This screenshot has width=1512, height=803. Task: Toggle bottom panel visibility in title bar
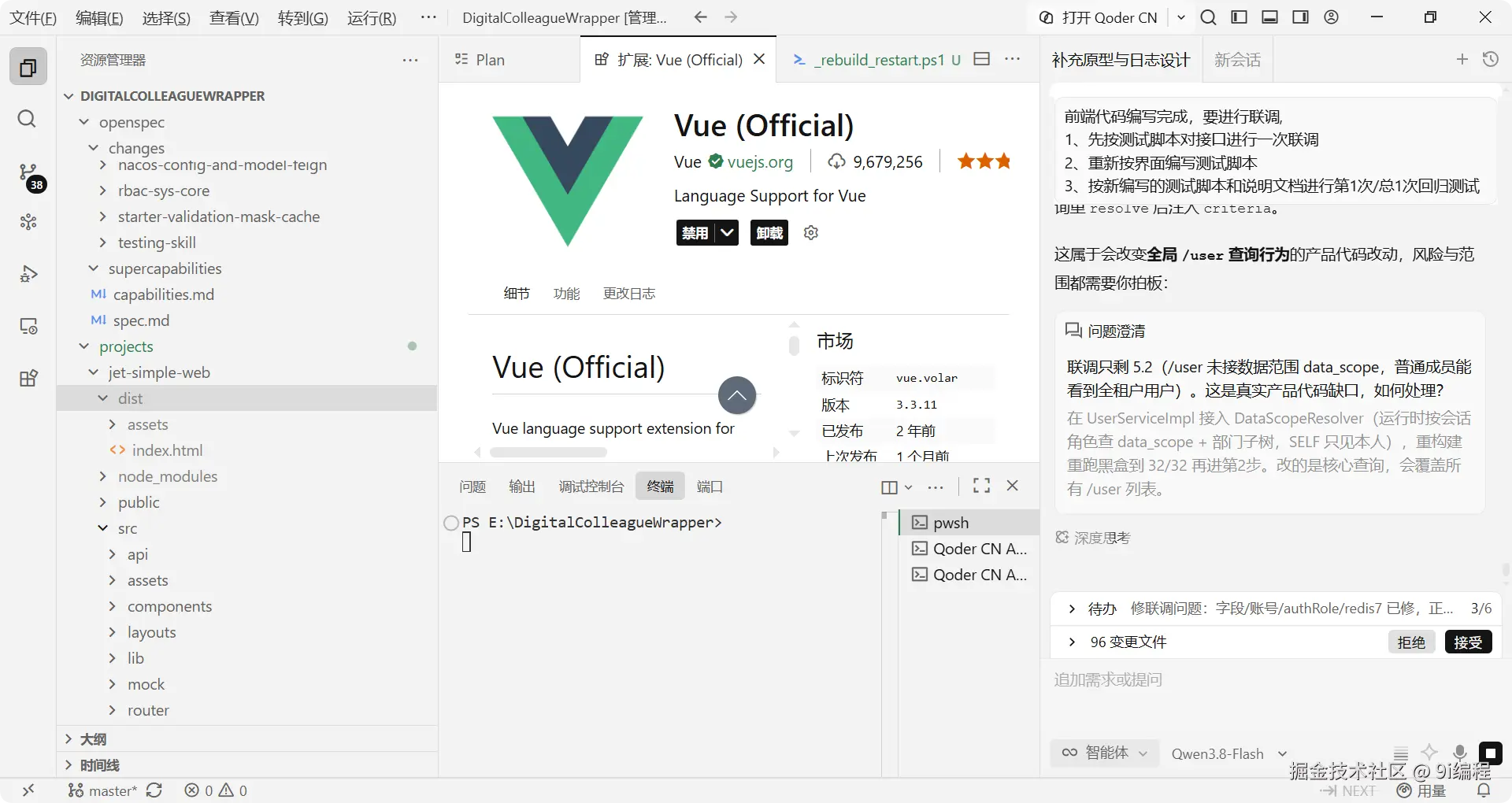tap(1269, 17)
